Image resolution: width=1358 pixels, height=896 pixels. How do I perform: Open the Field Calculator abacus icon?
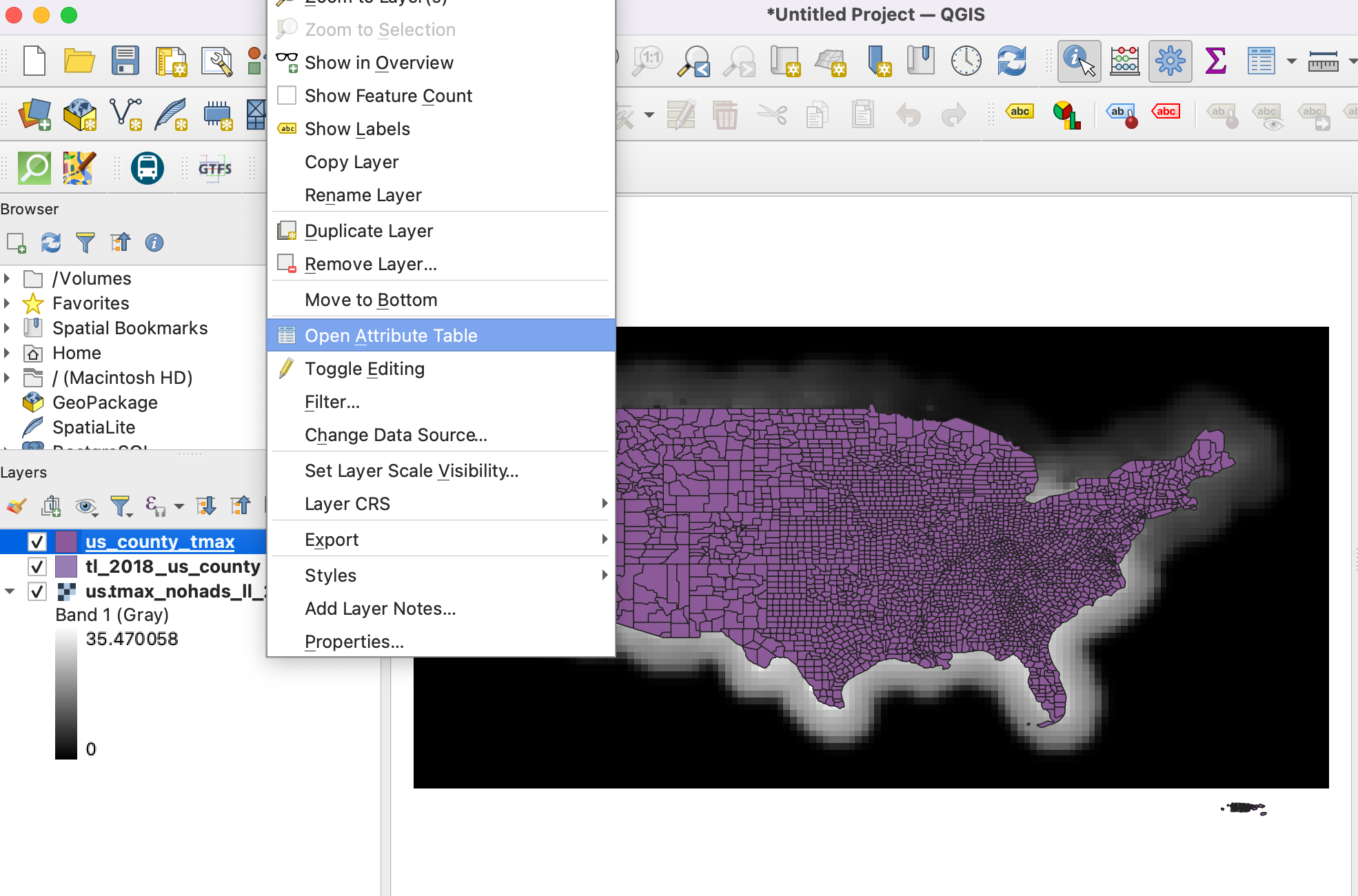tap(1124, 61)
